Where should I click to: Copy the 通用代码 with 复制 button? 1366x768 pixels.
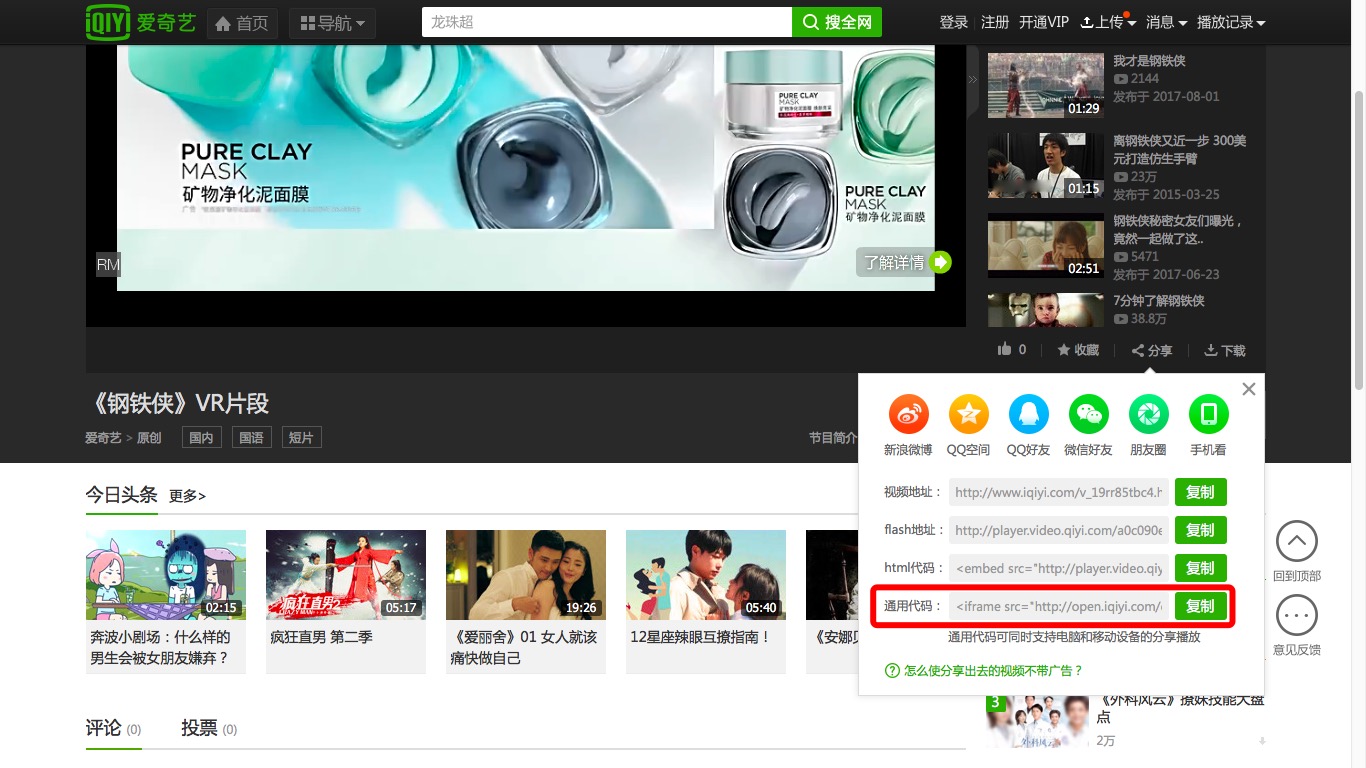1200,606
